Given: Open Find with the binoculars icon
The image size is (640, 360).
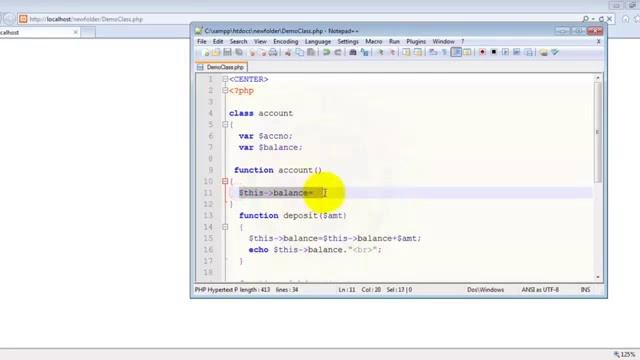Looking at the screenshot, I should pyautogui.click(x=353, y=52).
